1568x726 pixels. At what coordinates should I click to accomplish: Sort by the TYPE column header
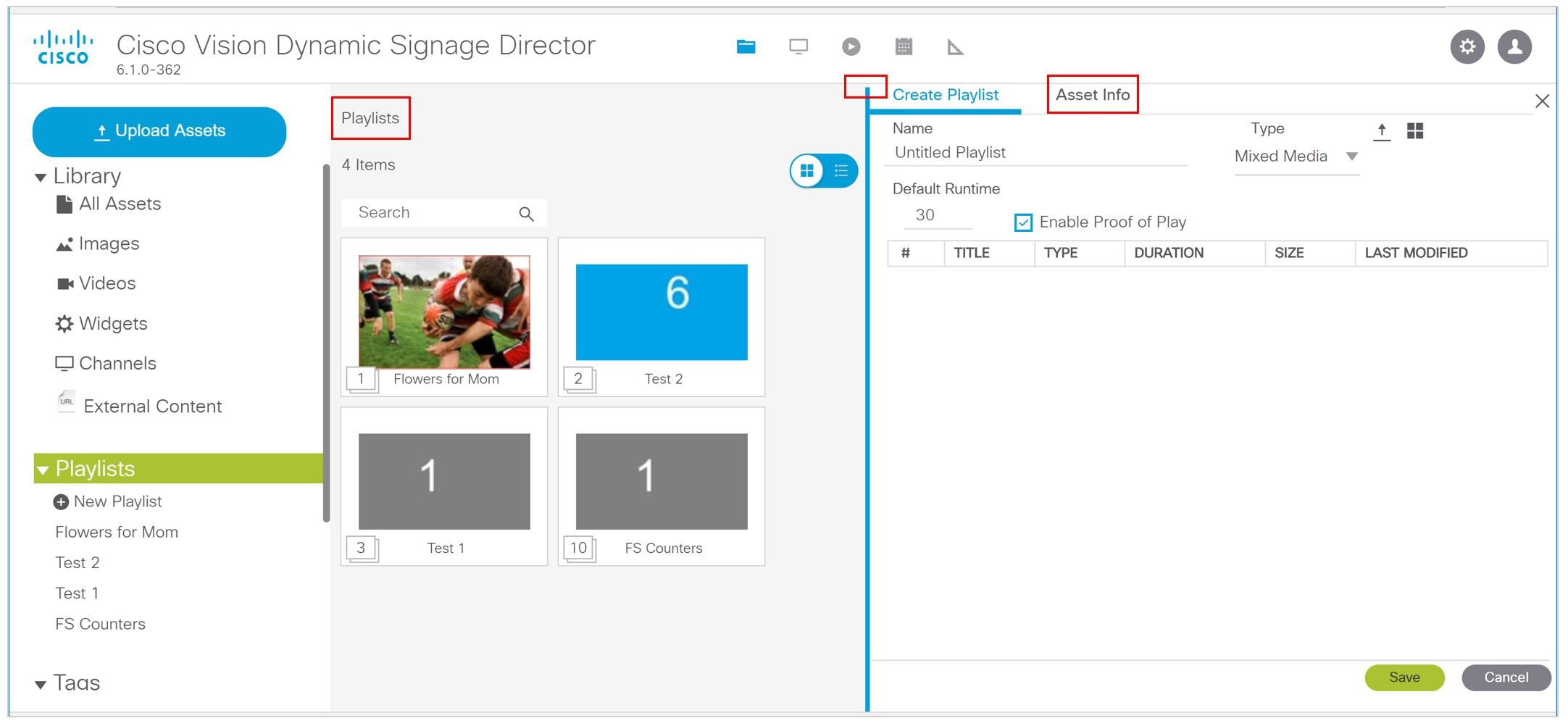[1079, 254]
